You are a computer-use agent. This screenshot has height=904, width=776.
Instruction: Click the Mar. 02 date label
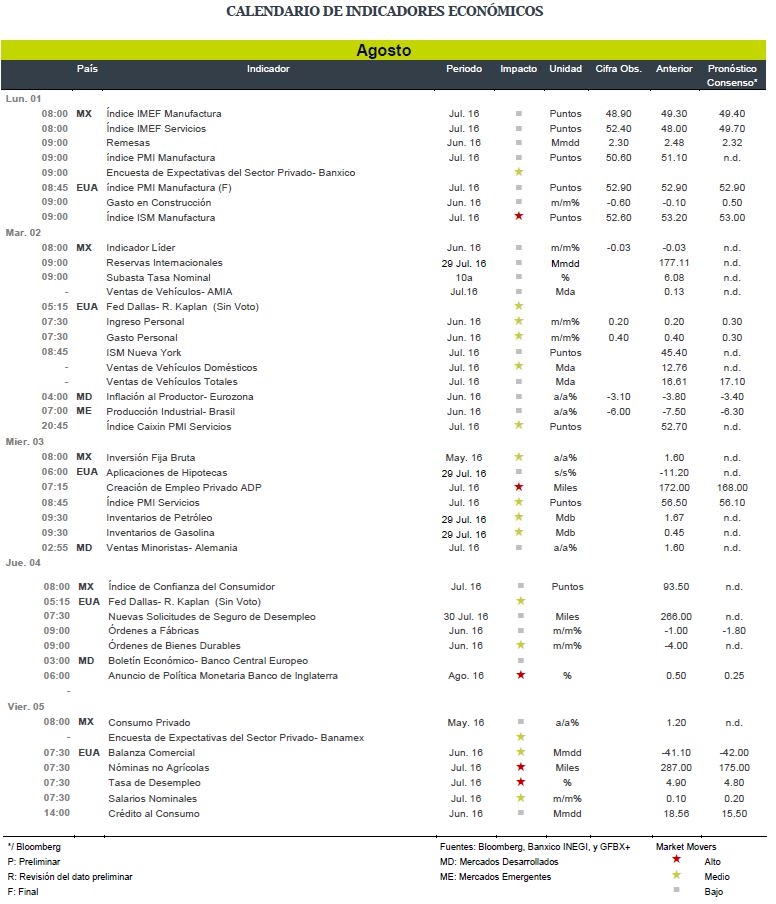click(x=23, y=232)
